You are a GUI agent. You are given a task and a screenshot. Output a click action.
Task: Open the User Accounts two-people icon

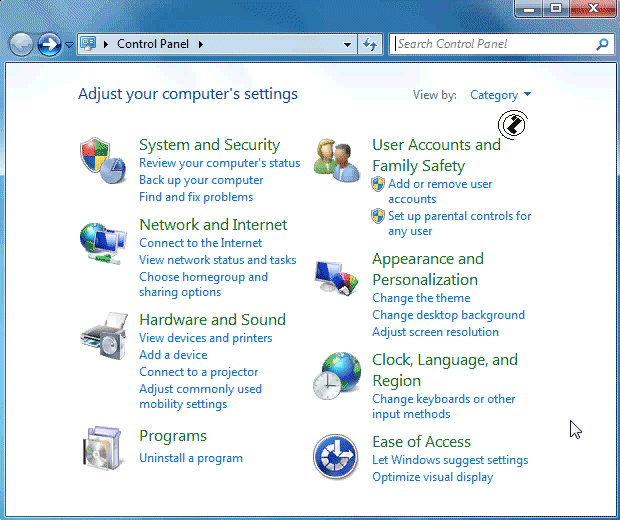336,160
